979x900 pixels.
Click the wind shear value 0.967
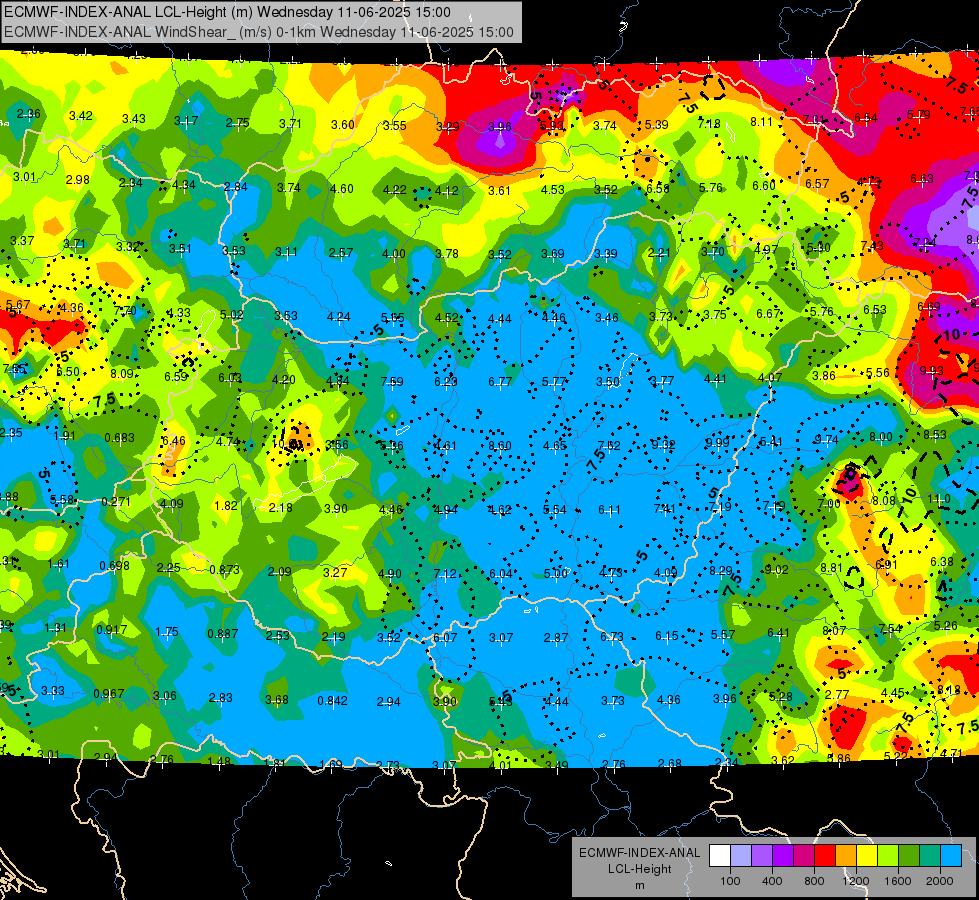[x=109, y=694]
